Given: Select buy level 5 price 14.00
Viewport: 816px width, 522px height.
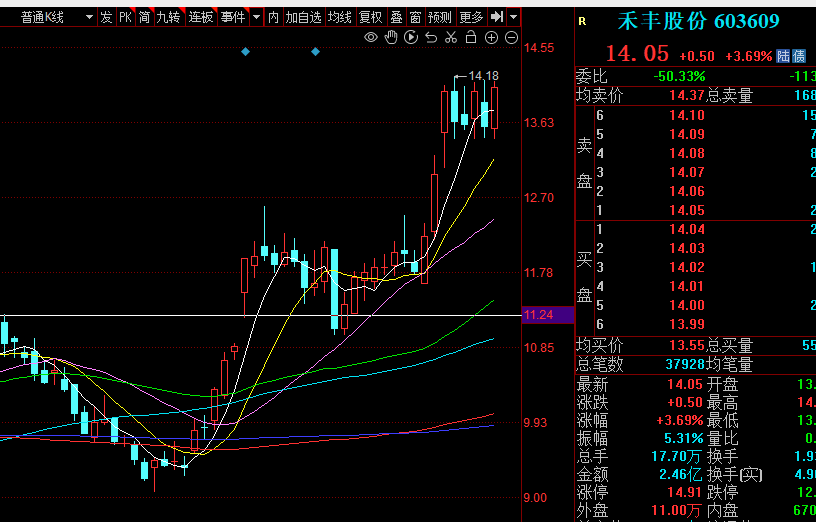Looking at the screenshot, I should click(687, 305).
